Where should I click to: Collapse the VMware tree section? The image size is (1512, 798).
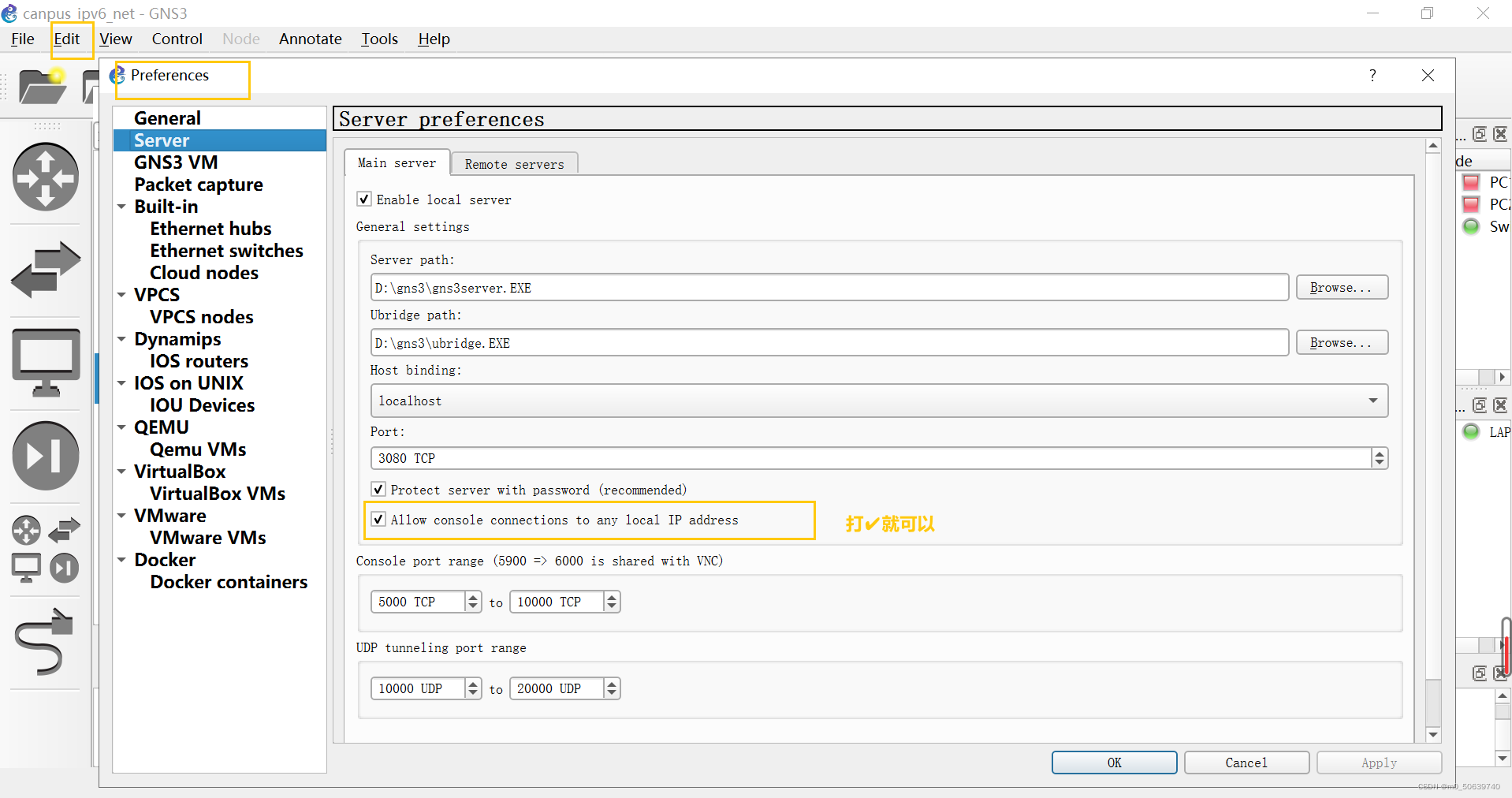pos(121,516)
